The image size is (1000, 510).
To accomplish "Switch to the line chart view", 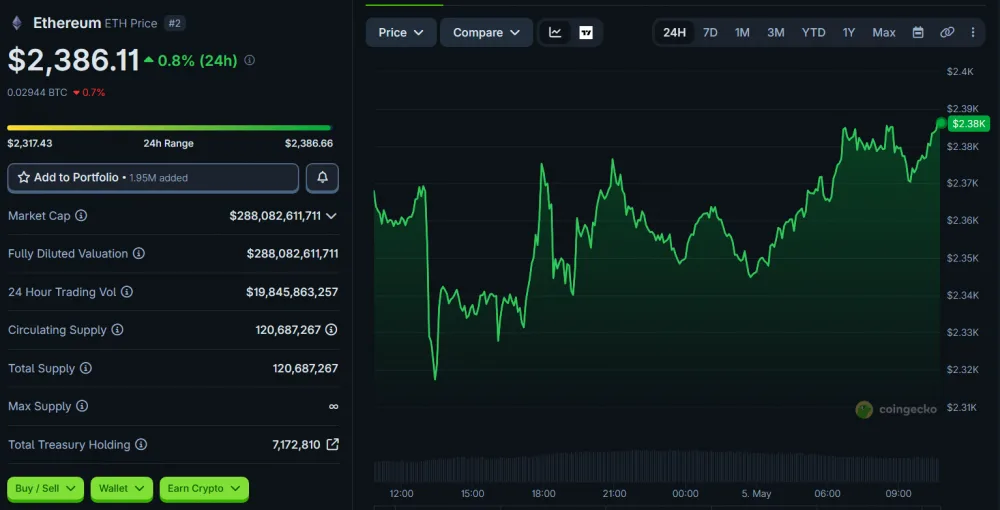I will point(555,33).
